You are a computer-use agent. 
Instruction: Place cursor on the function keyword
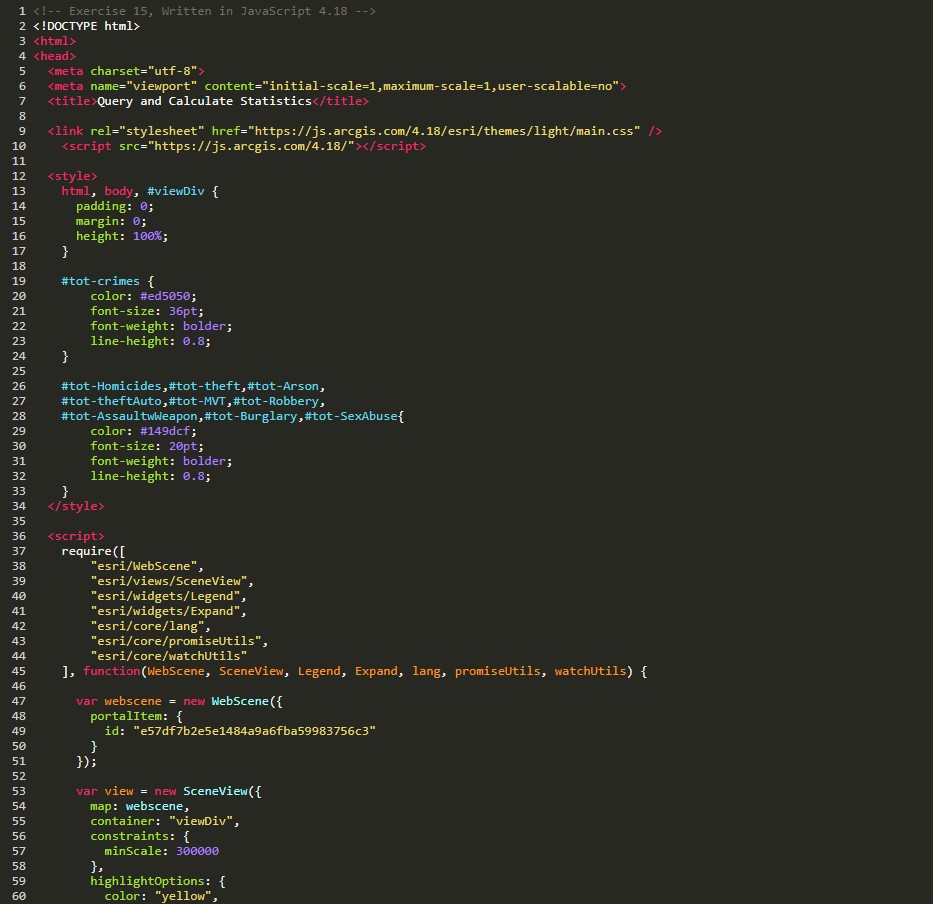tap(111, 671)
